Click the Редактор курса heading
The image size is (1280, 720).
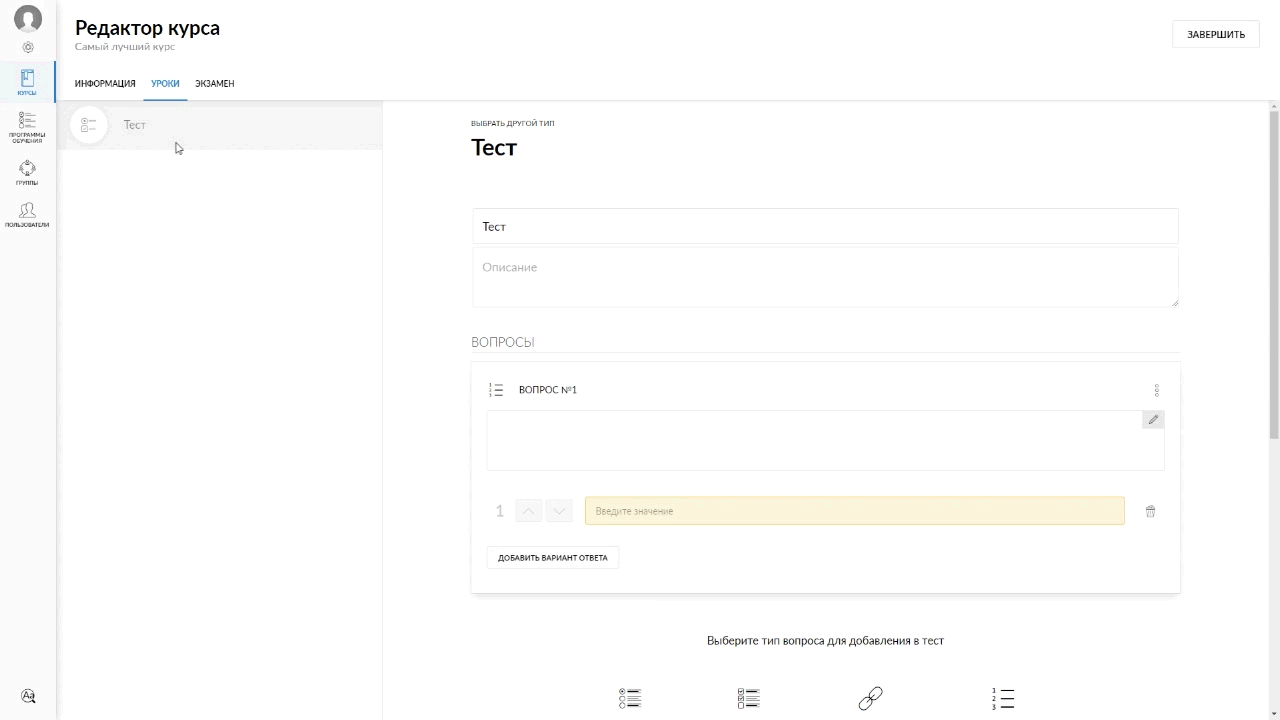(x=147, y=28)
